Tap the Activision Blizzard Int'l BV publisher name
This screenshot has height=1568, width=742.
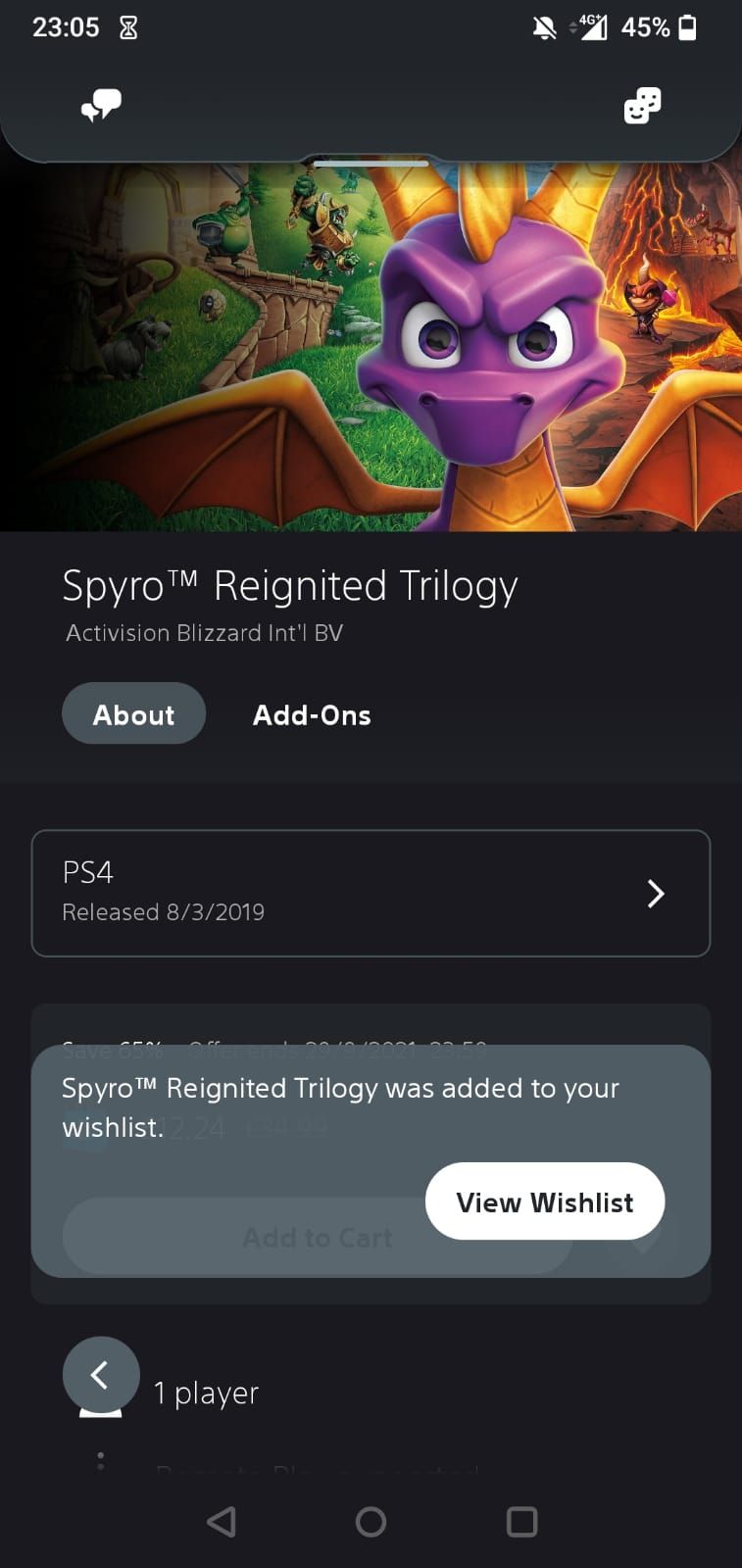(x=203, y=633)
